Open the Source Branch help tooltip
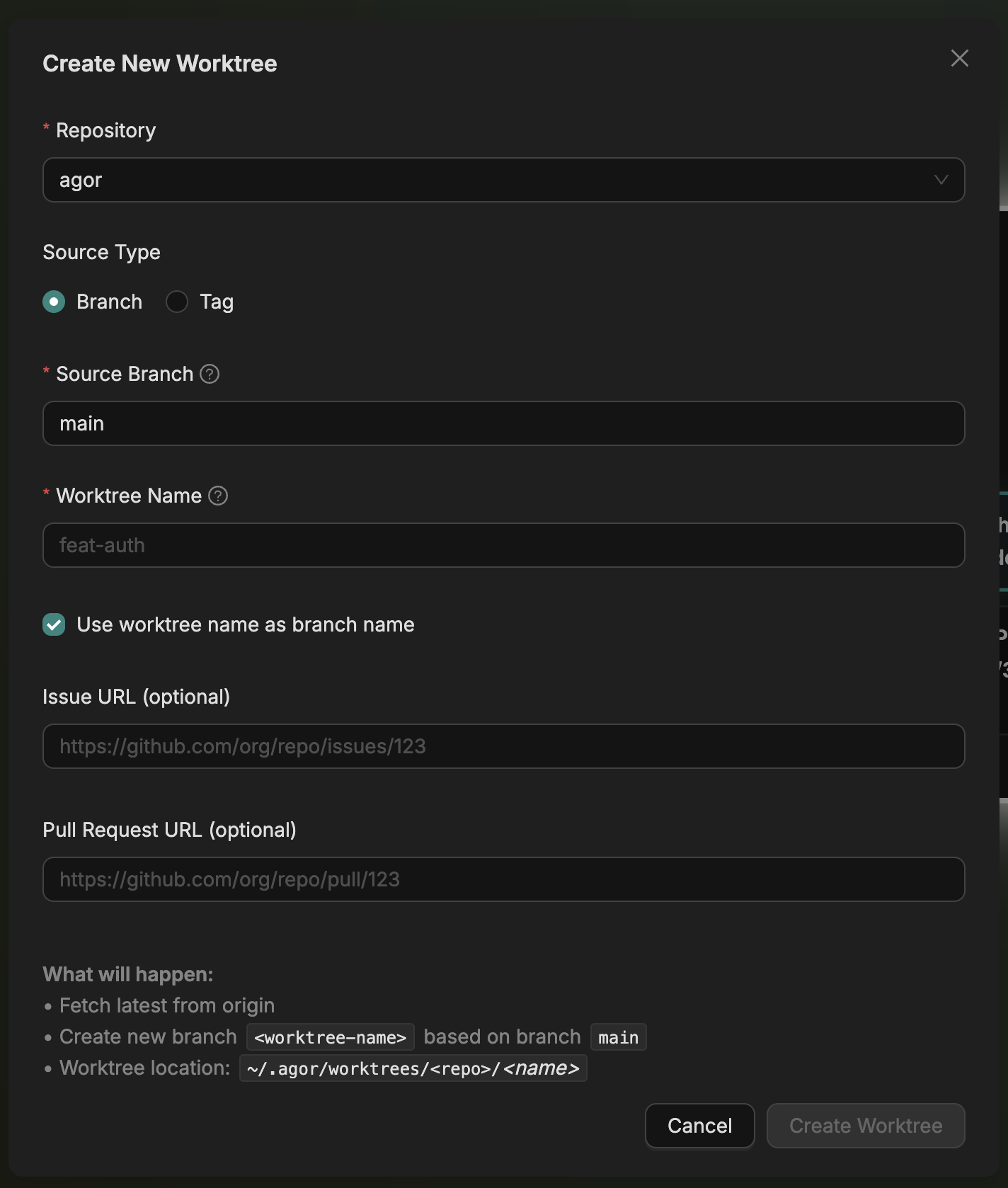This screenshot has width=1008, height=1188. [x=210, y=374]
